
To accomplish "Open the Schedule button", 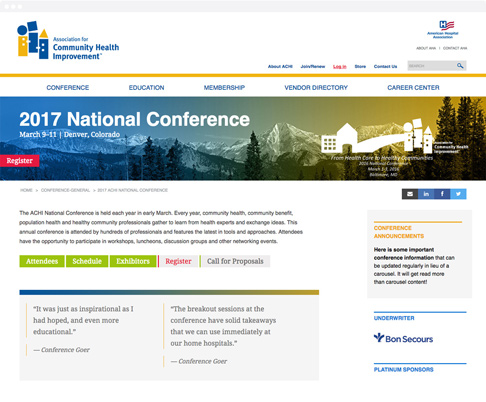I will [x=87, y=261].
